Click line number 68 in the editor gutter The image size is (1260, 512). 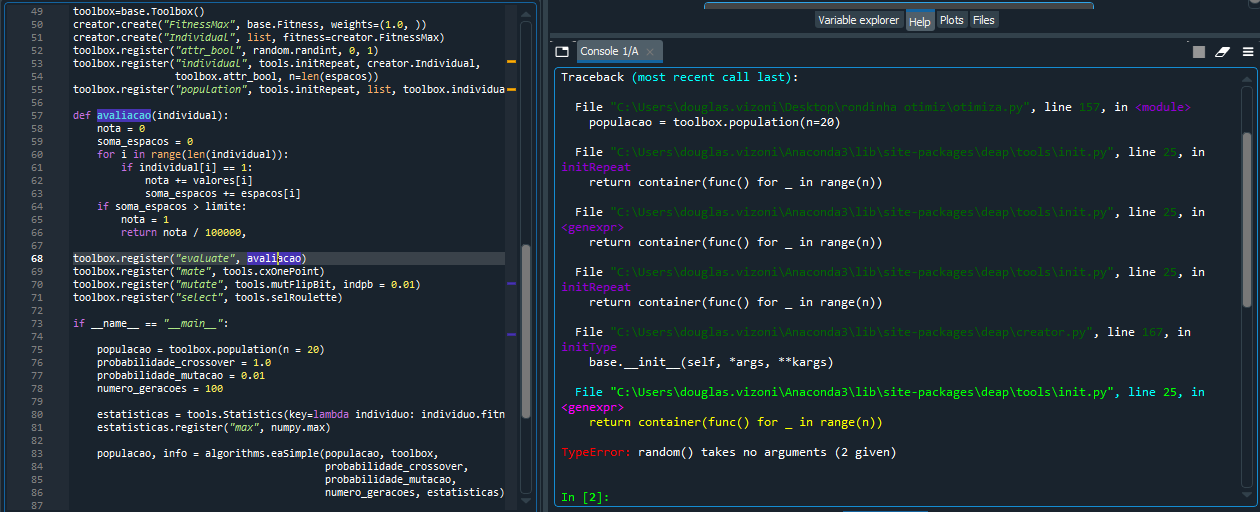click(x=37, y=258)
